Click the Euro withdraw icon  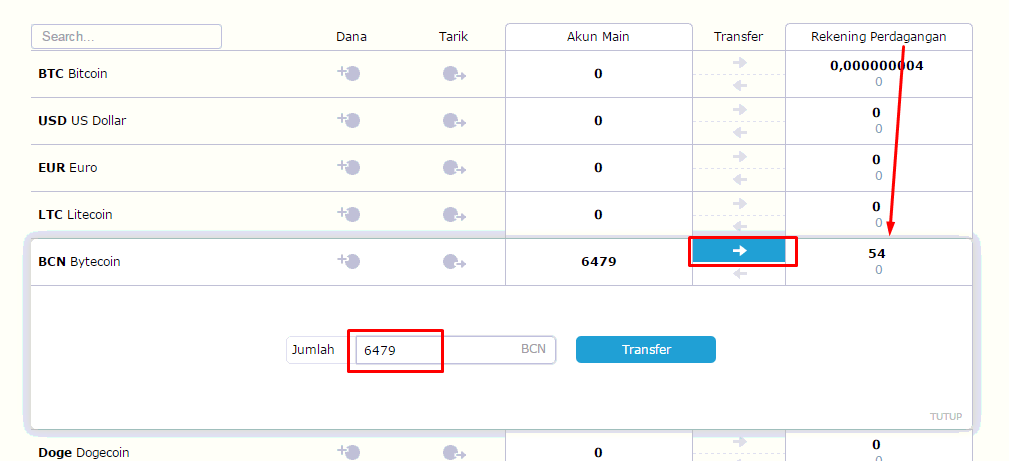coord(454,168)
